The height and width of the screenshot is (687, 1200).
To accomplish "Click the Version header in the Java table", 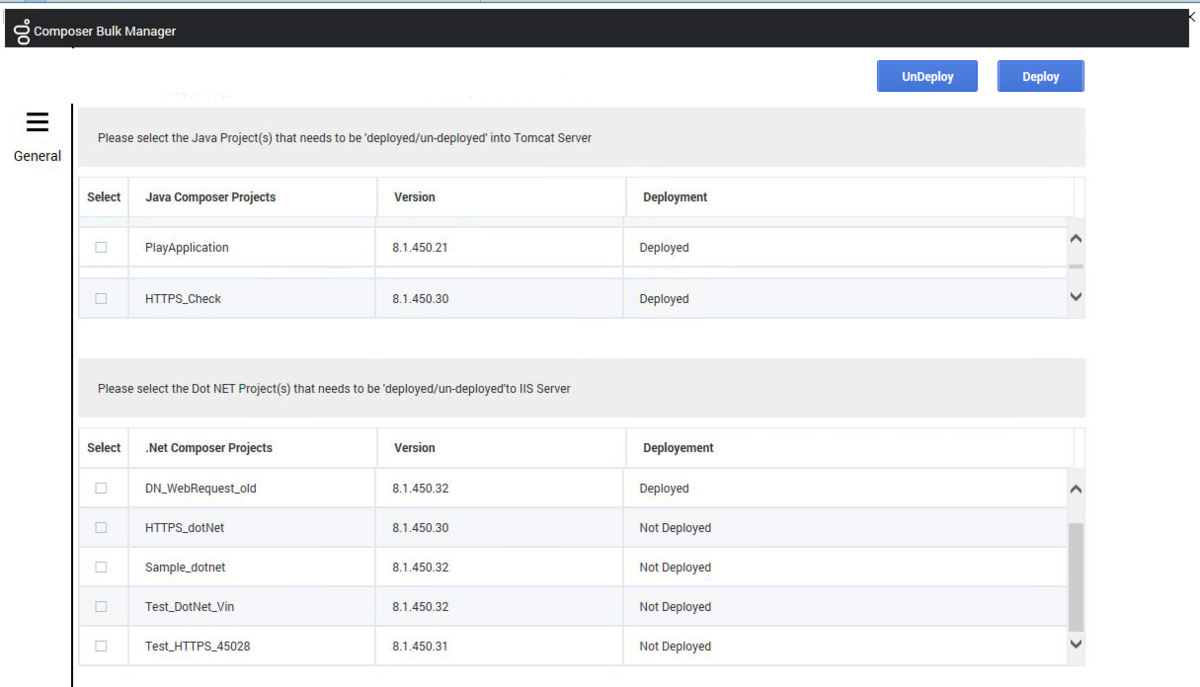I will 414,197.
